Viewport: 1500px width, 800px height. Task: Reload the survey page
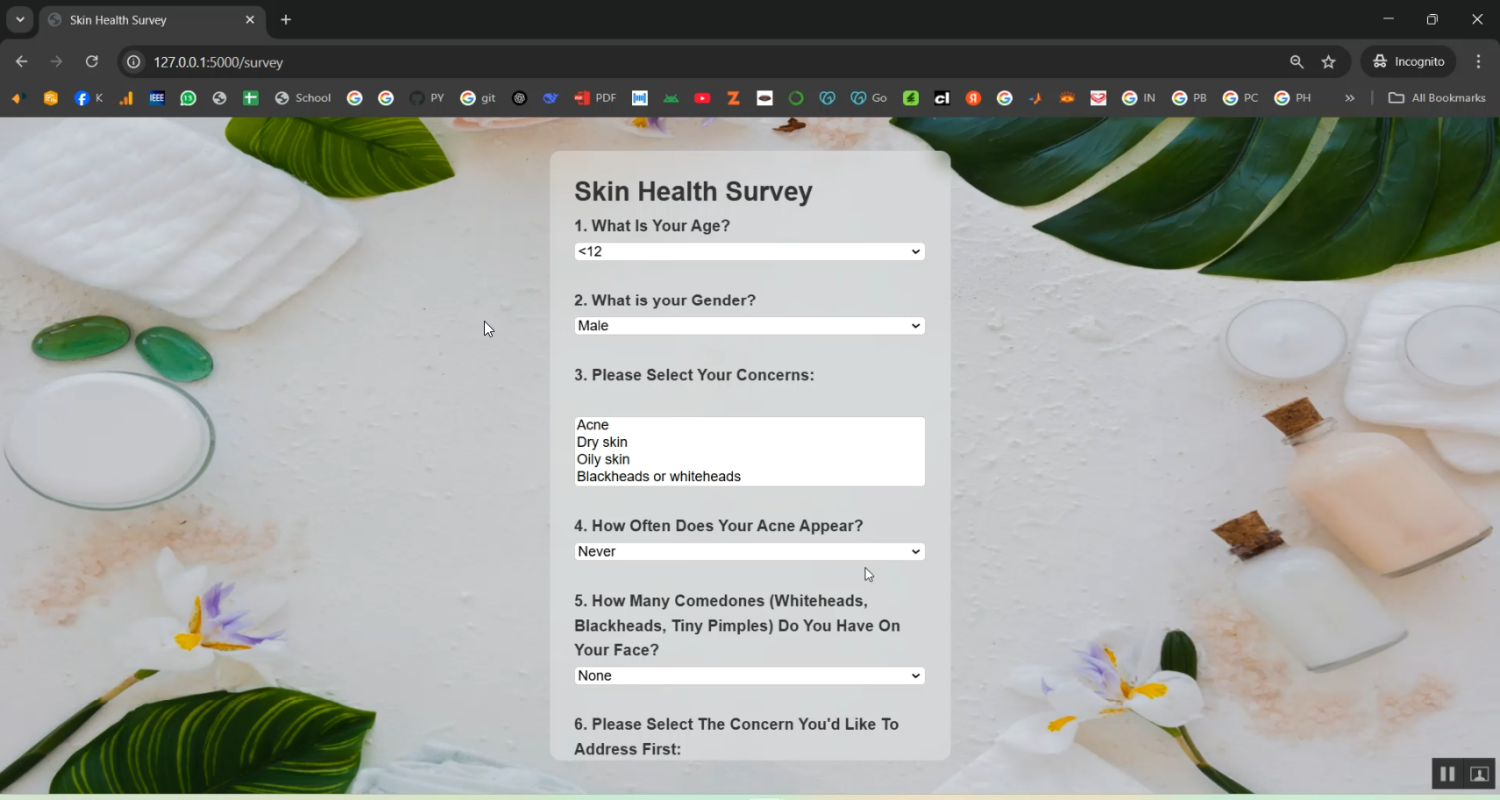click(92, 62)
